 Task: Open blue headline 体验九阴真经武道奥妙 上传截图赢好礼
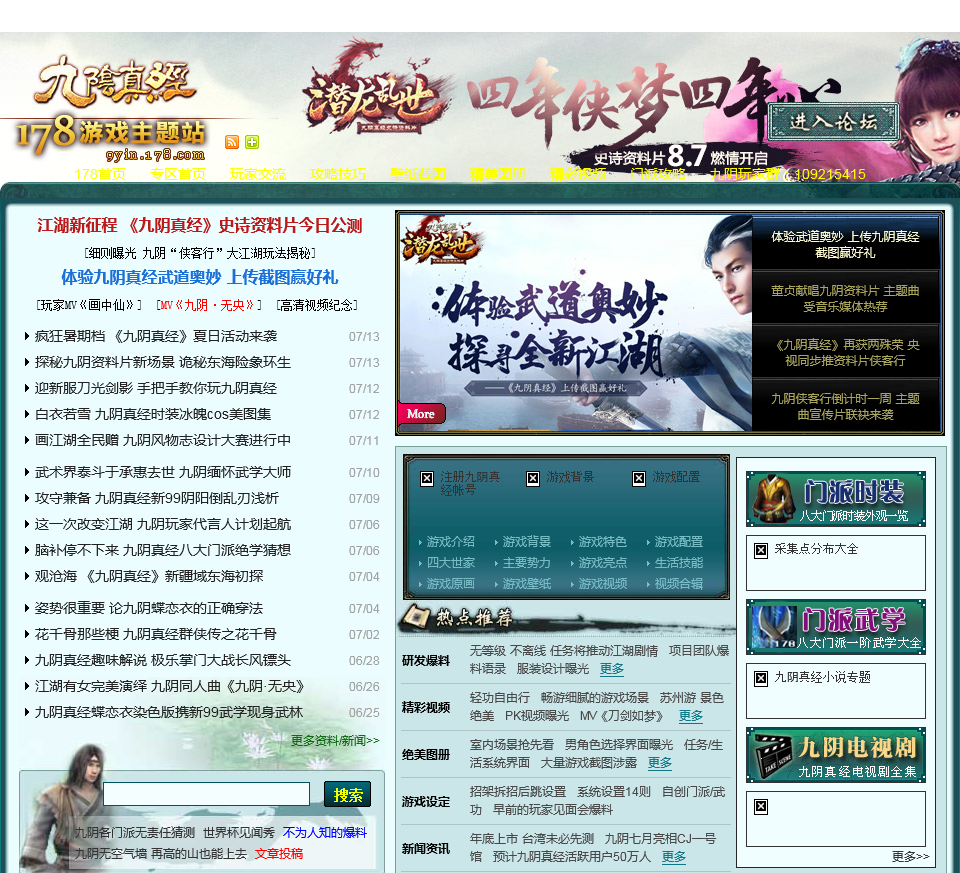[x=200, y=277]
